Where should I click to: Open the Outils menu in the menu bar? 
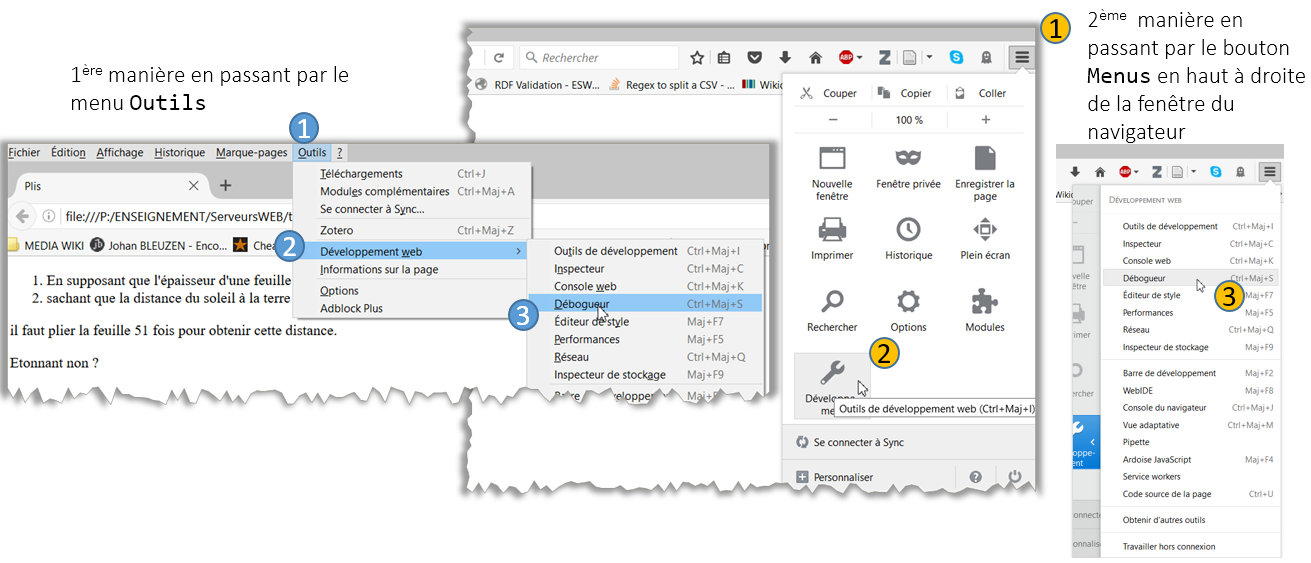311,153
